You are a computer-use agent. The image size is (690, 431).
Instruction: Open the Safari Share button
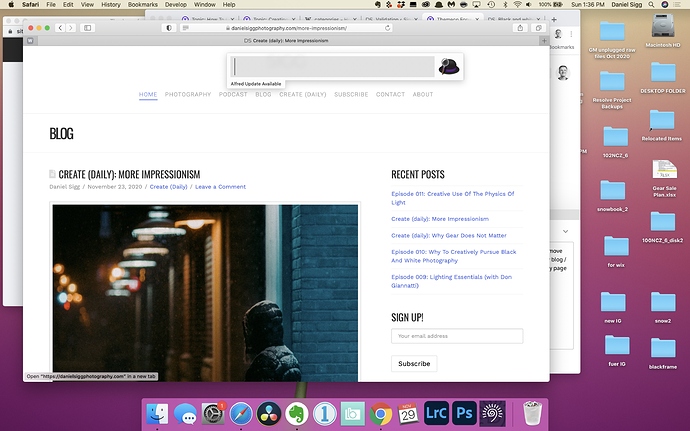[520, 28]
